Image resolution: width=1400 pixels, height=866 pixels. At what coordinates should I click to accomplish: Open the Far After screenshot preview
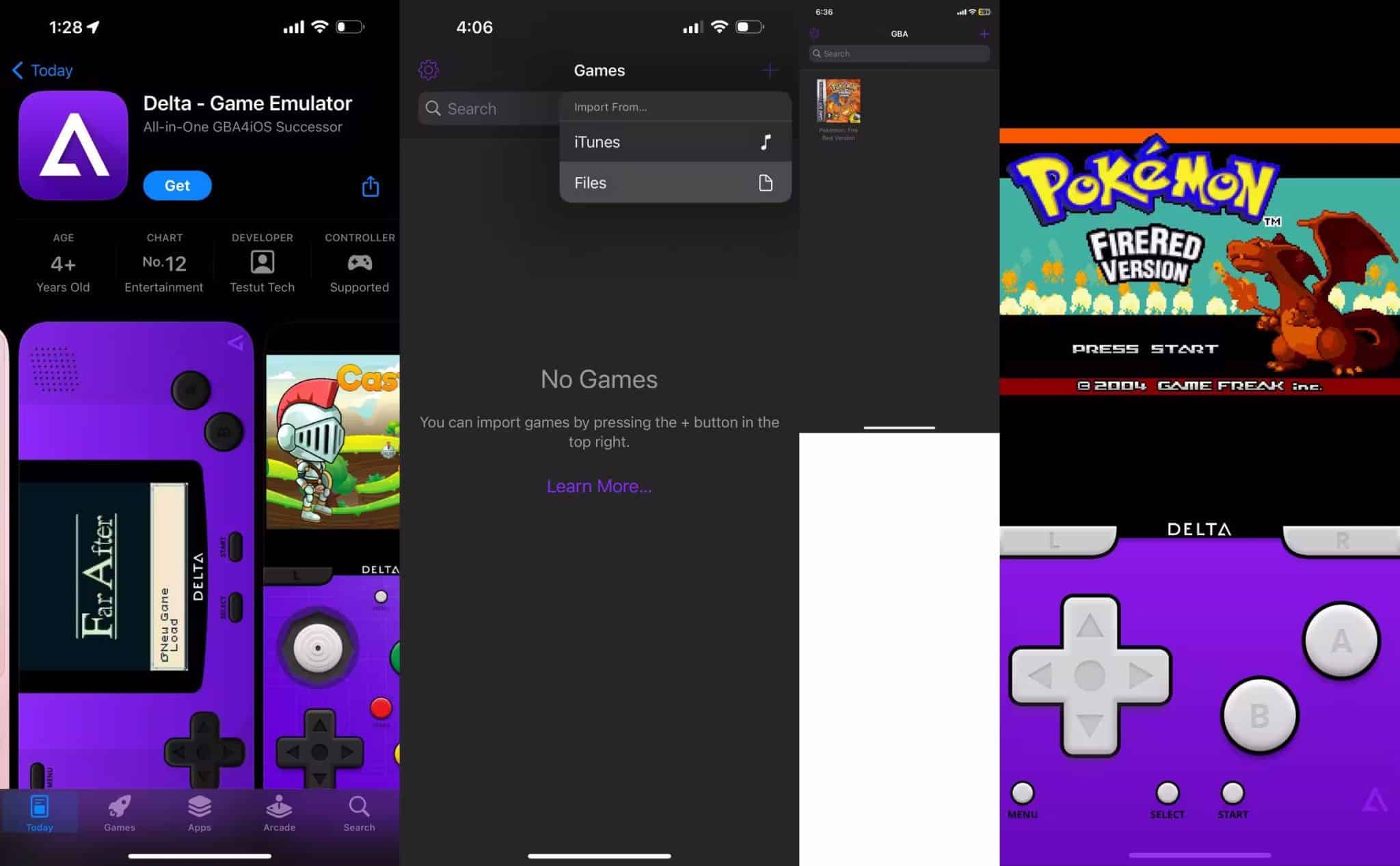coord(136,555)
